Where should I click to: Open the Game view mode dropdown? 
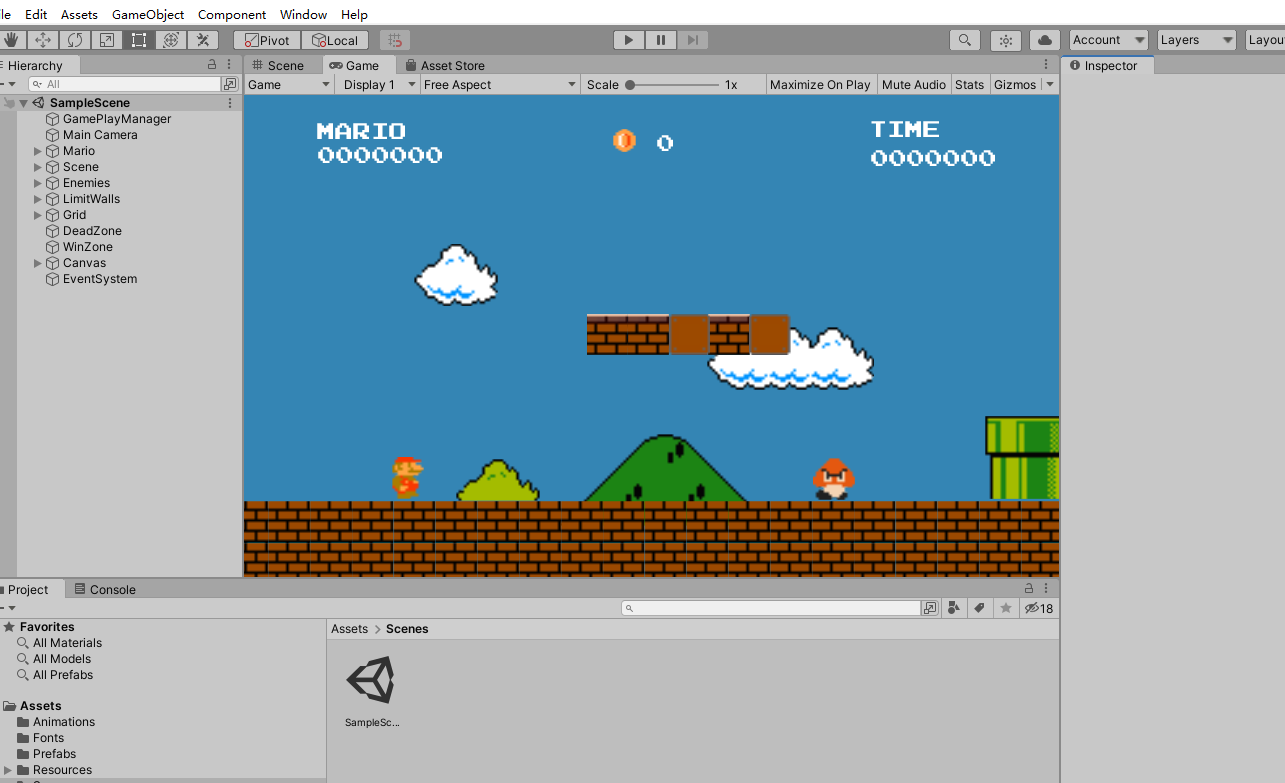tap(289, 85)
